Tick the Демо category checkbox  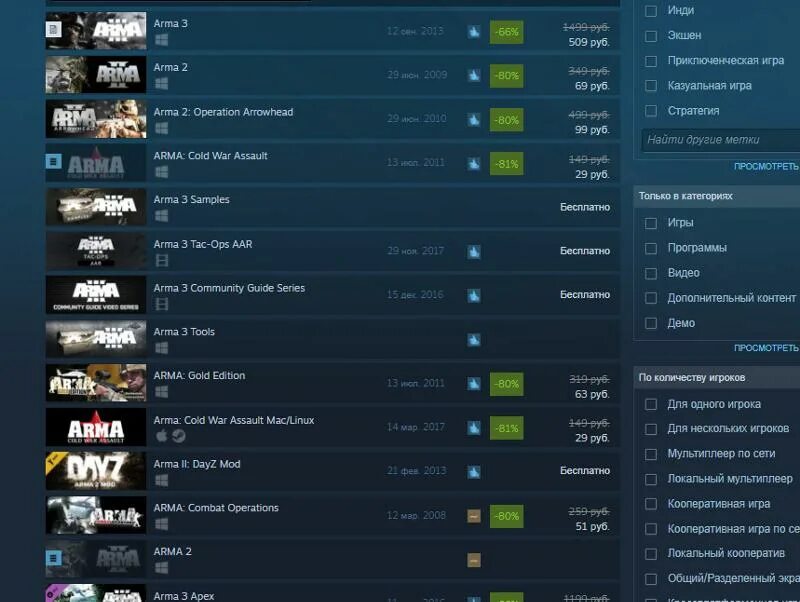[651, 323]
